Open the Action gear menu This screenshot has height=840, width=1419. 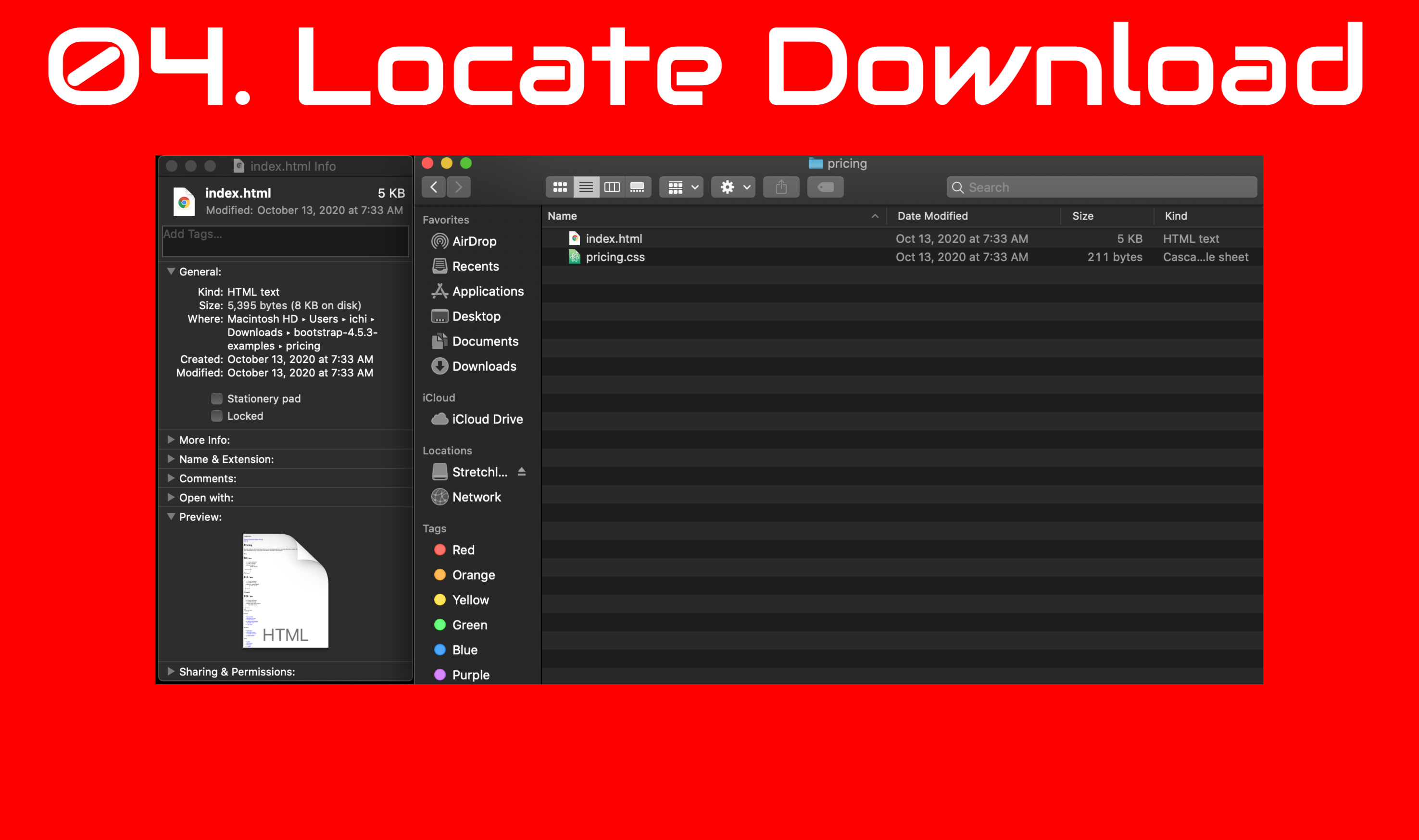click(x=734, y=188)
